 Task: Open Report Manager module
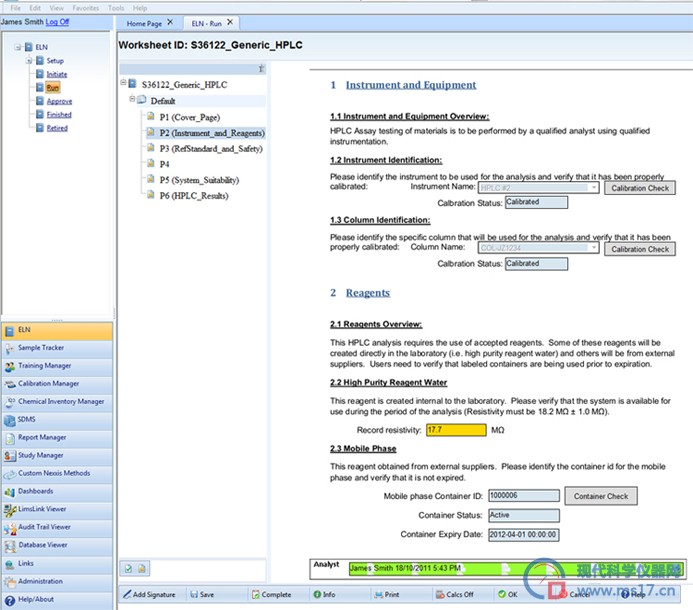click(x=57, y=438)
